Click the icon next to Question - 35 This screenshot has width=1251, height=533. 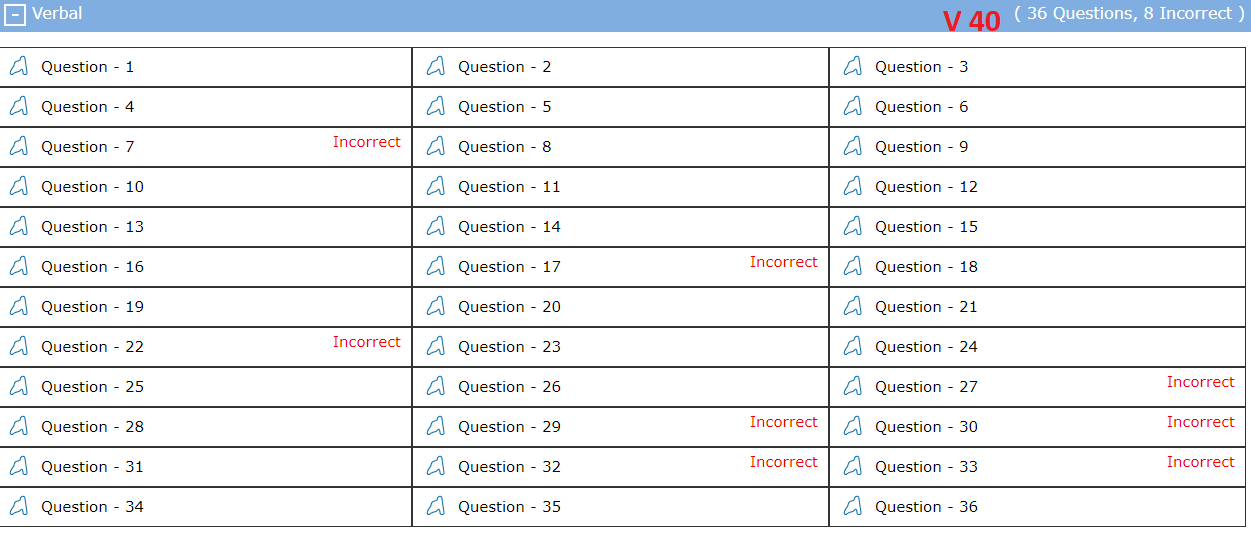(x=435, y=507)
